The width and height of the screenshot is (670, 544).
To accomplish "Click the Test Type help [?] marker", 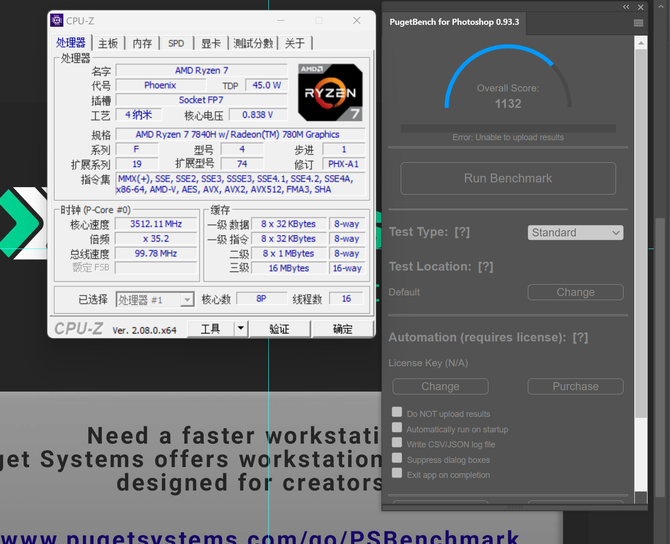I will 462,232.
